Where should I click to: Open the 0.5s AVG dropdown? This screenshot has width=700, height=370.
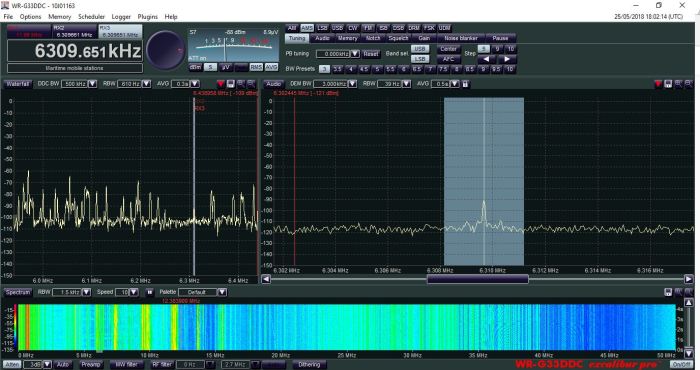click(454, 84)
